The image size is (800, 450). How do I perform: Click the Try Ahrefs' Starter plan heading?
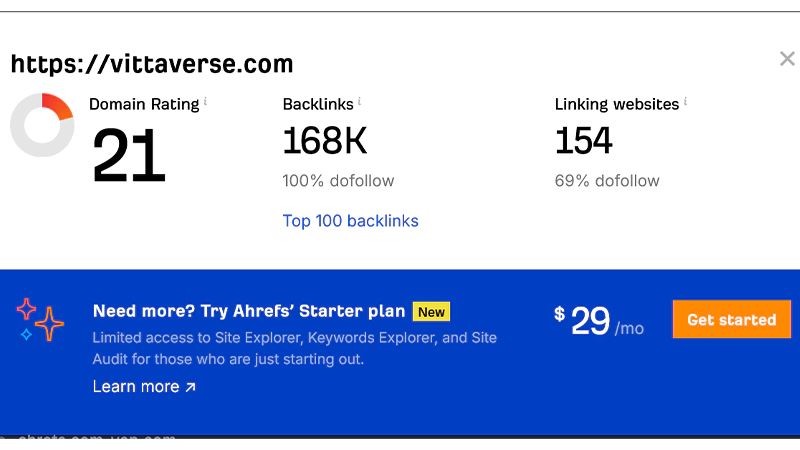point(249,310)
